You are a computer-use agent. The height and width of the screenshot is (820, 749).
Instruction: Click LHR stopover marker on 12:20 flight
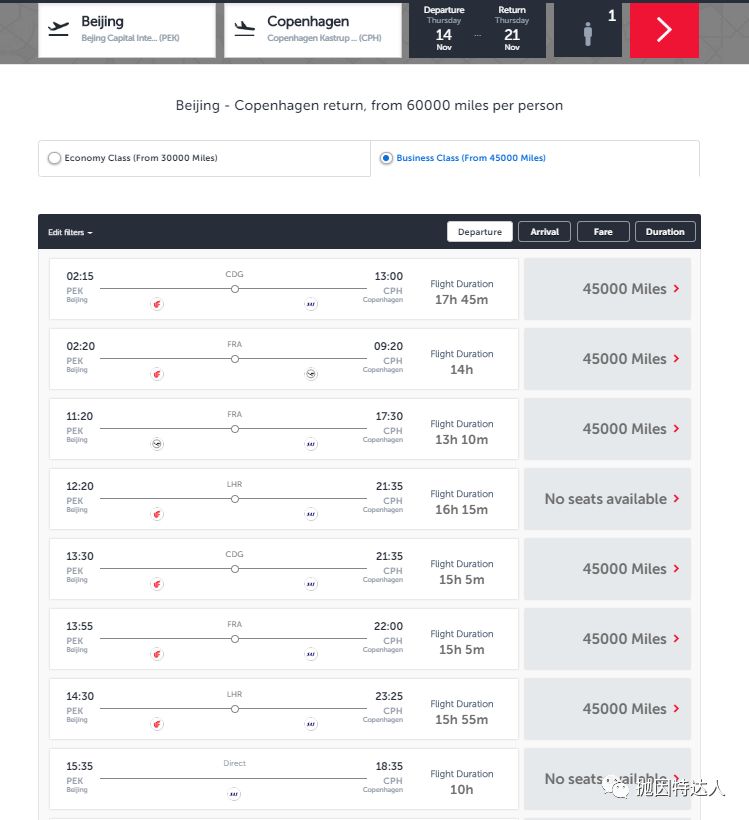(x=235, y=499)
